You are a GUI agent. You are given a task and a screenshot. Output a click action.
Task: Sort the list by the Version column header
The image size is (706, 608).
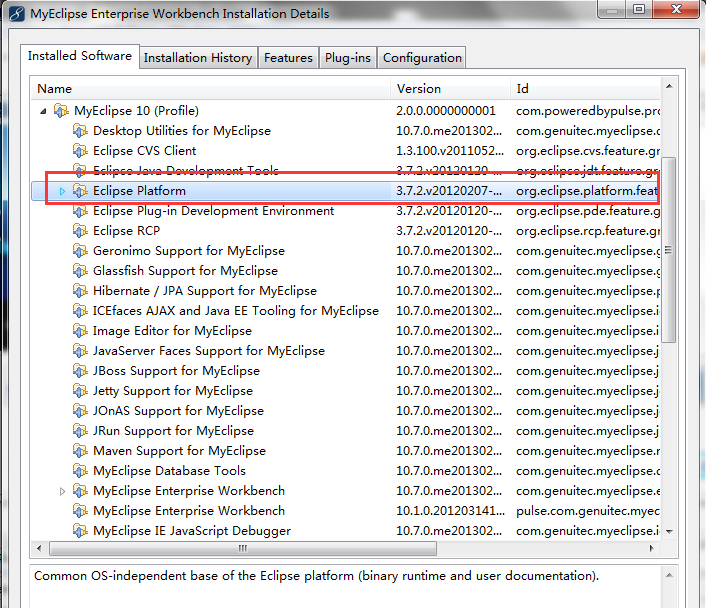pos(451,88)
